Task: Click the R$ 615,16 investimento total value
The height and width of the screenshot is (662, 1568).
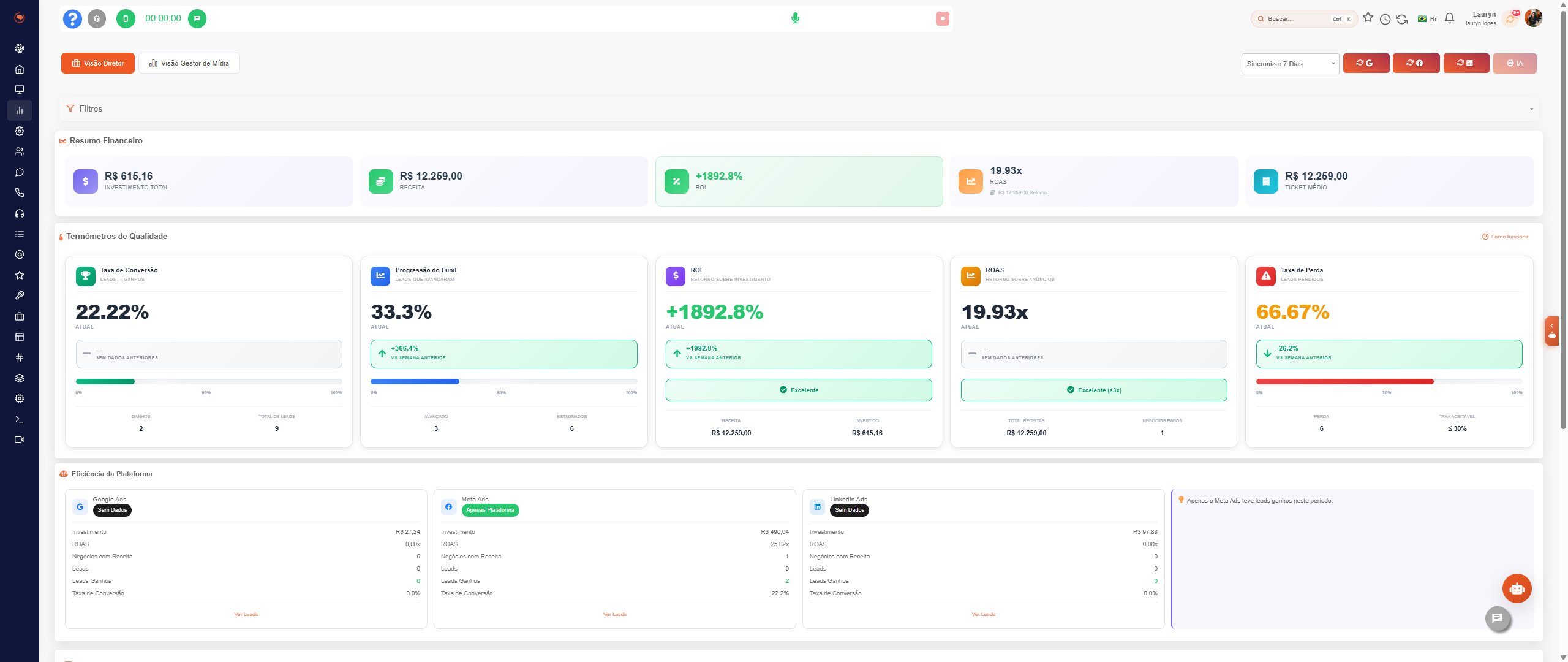Action: point(129,176)
